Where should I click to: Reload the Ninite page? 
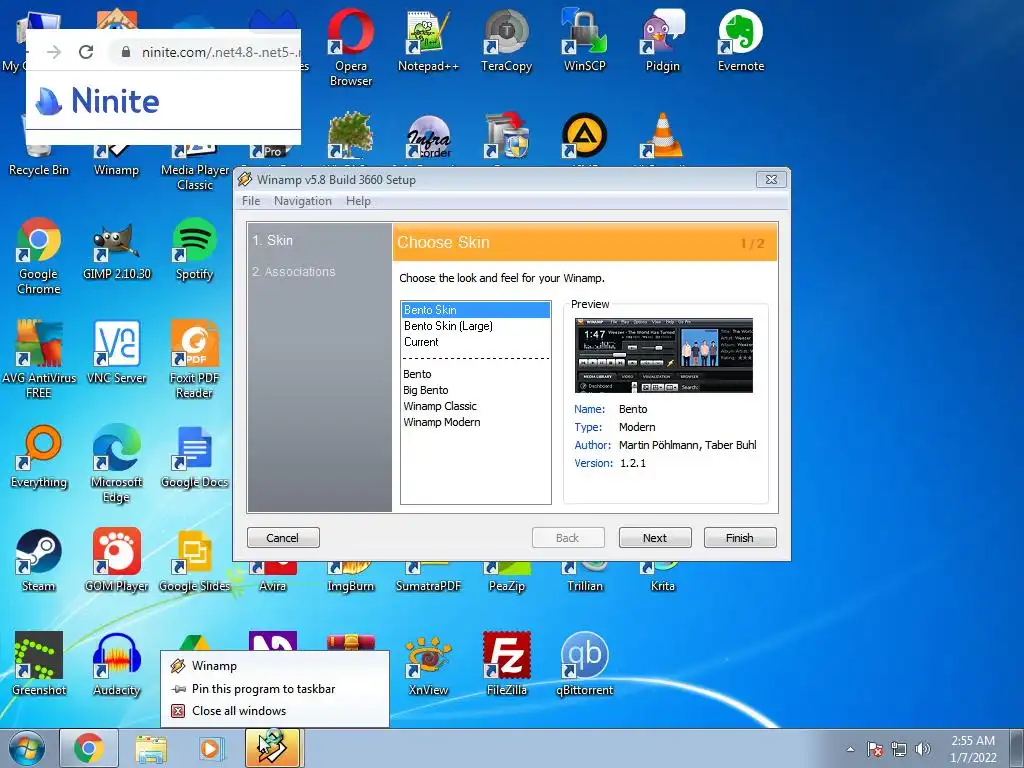[x=86, y=52]
